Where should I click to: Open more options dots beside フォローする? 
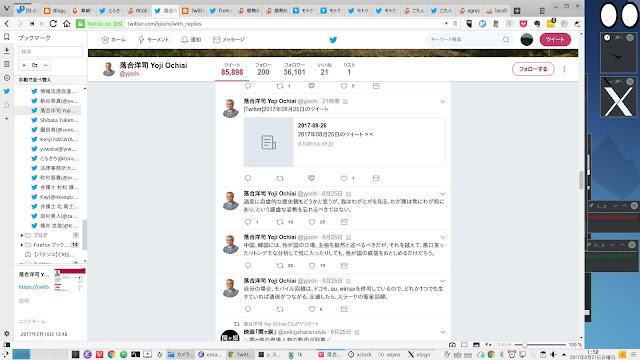(x=564, y=69)
